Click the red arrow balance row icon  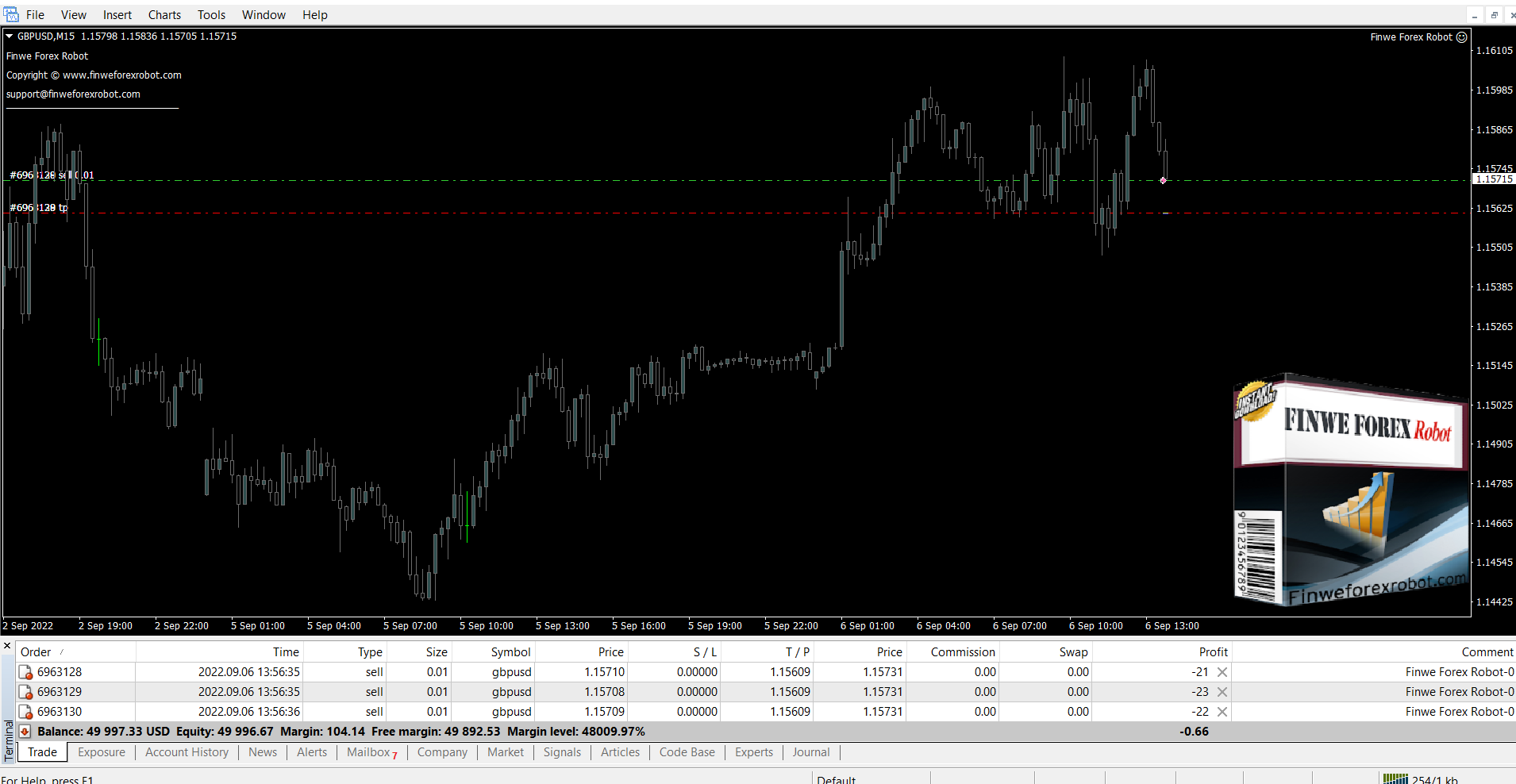[25, 732]
